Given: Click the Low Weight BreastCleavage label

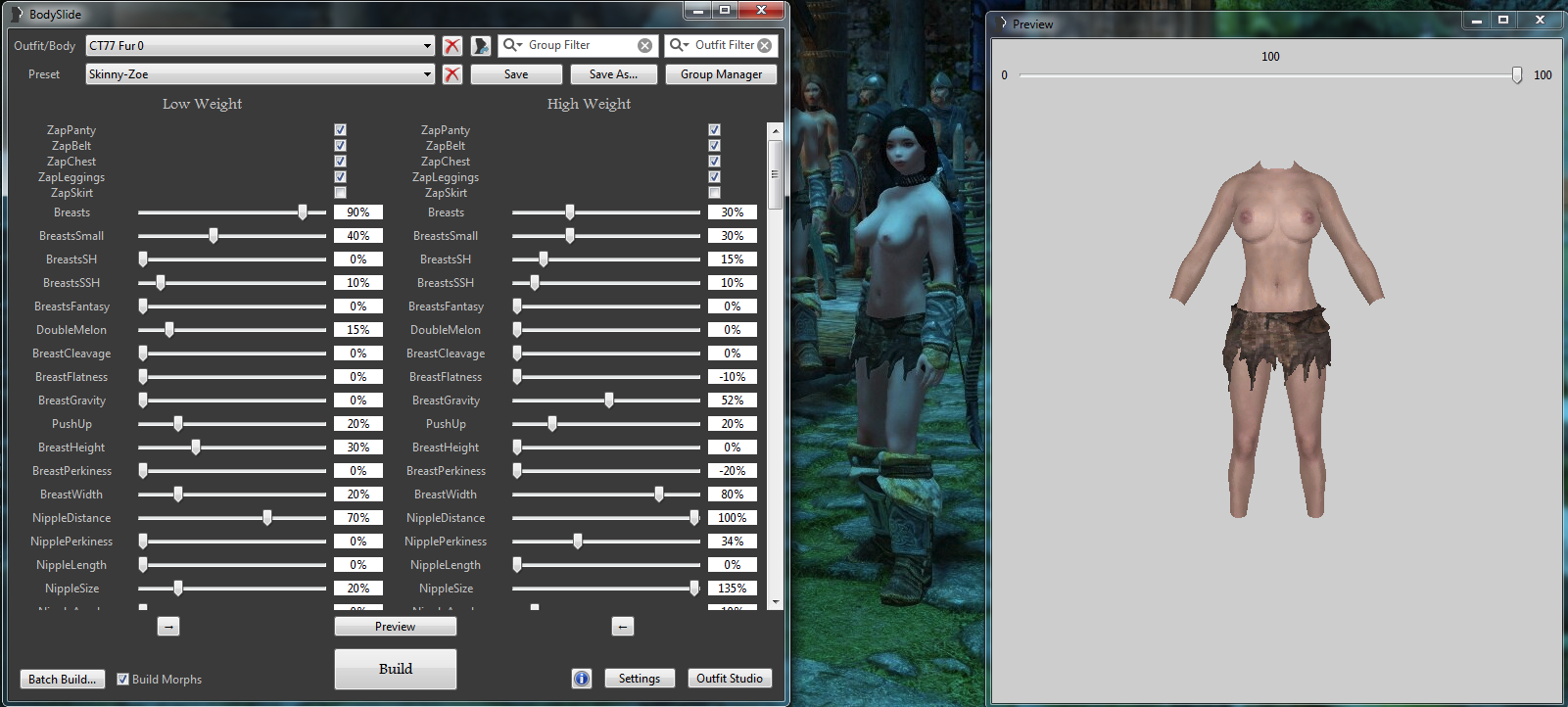Looking at the screenshot, I should (71, 353).
